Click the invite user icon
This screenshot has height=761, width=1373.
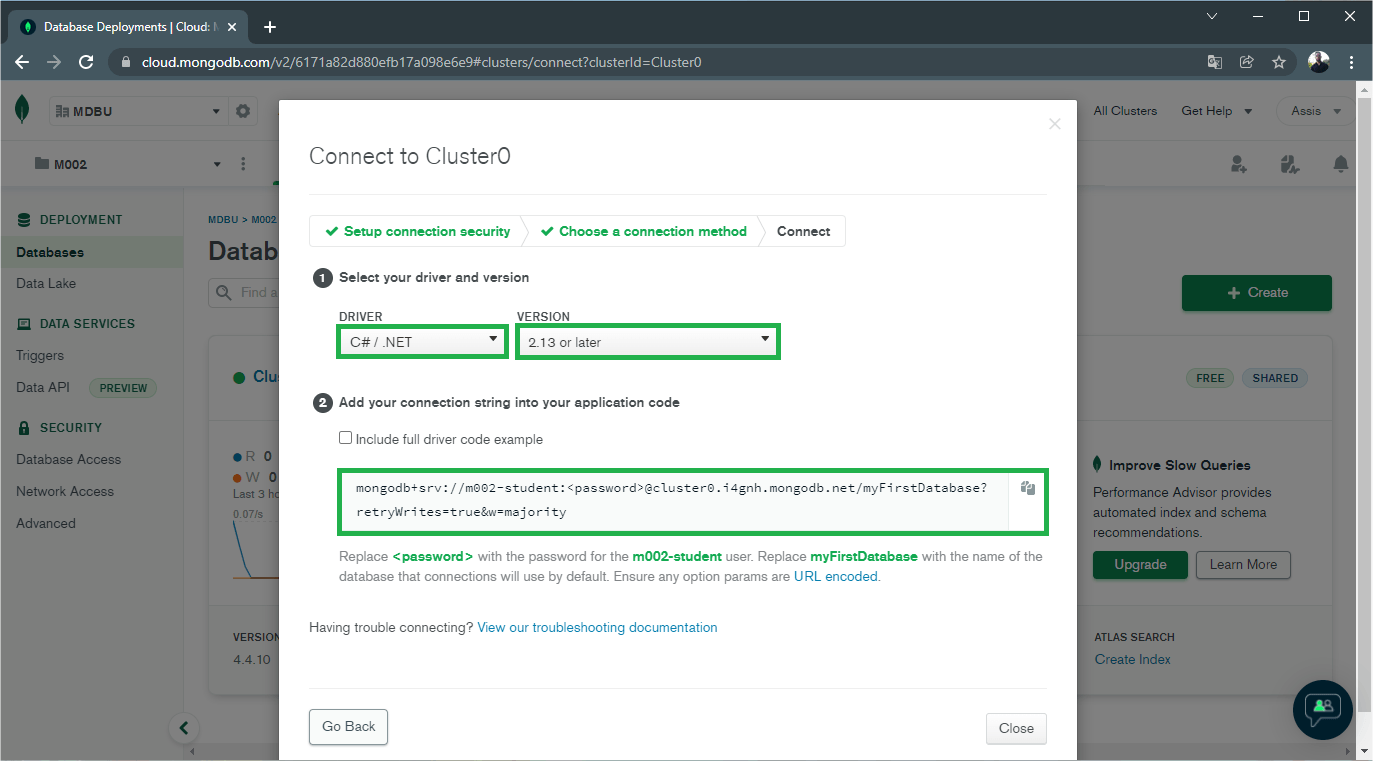pyautogui.click(x=1239, y=164)
